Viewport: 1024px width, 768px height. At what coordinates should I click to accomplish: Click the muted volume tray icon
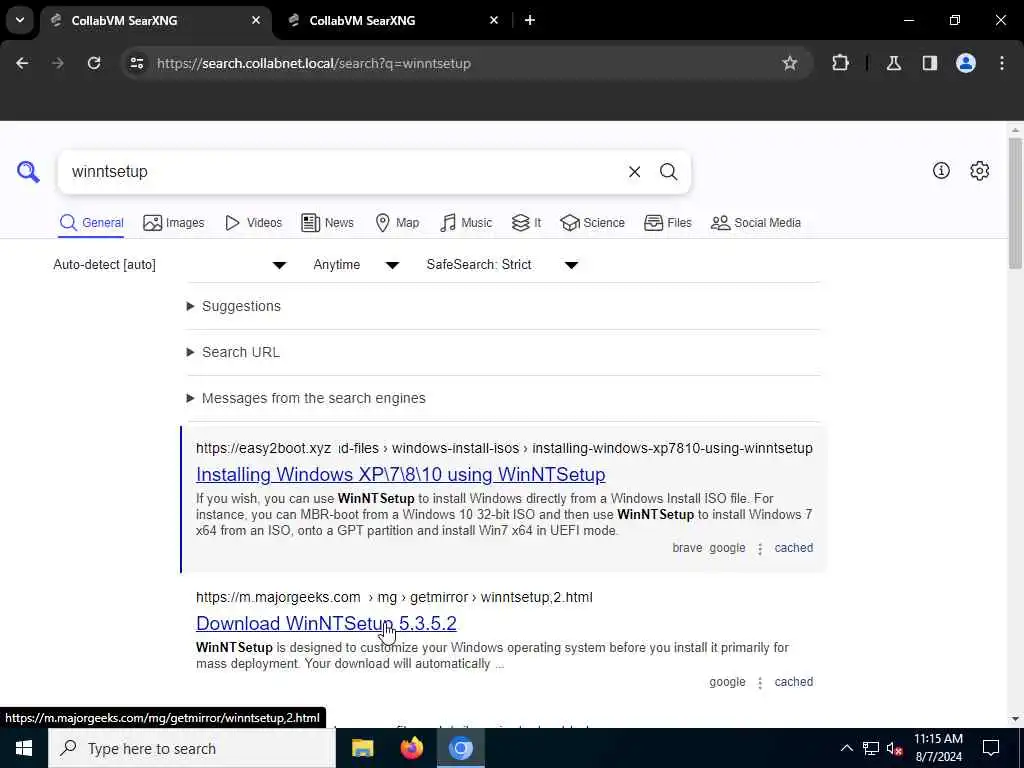(x=894, y=748)
